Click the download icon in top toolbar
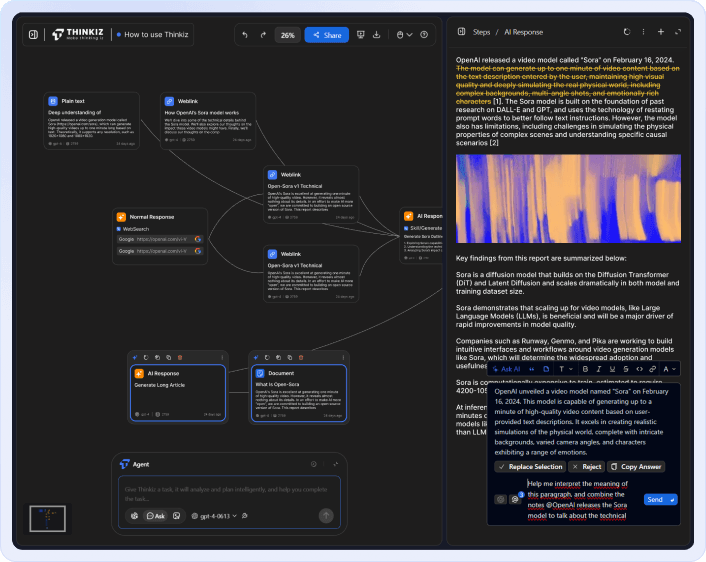The width and height of the screenshot is (706, 562). (377, 35)
